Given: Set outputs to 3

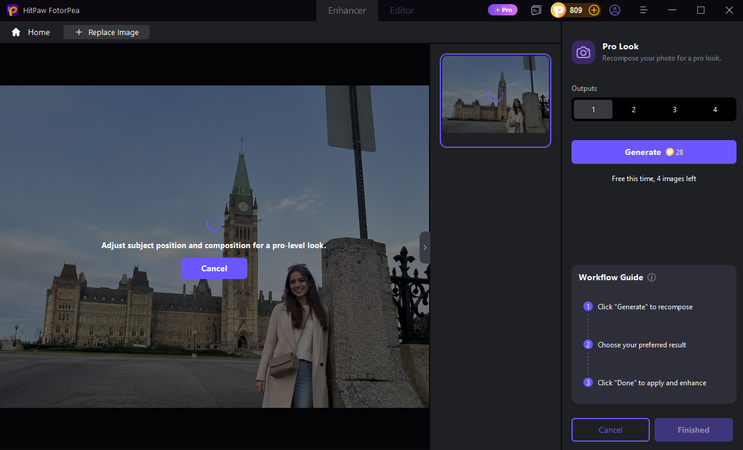Looking at the screenshot, I should pyautogui.click(x=674, y=109).
